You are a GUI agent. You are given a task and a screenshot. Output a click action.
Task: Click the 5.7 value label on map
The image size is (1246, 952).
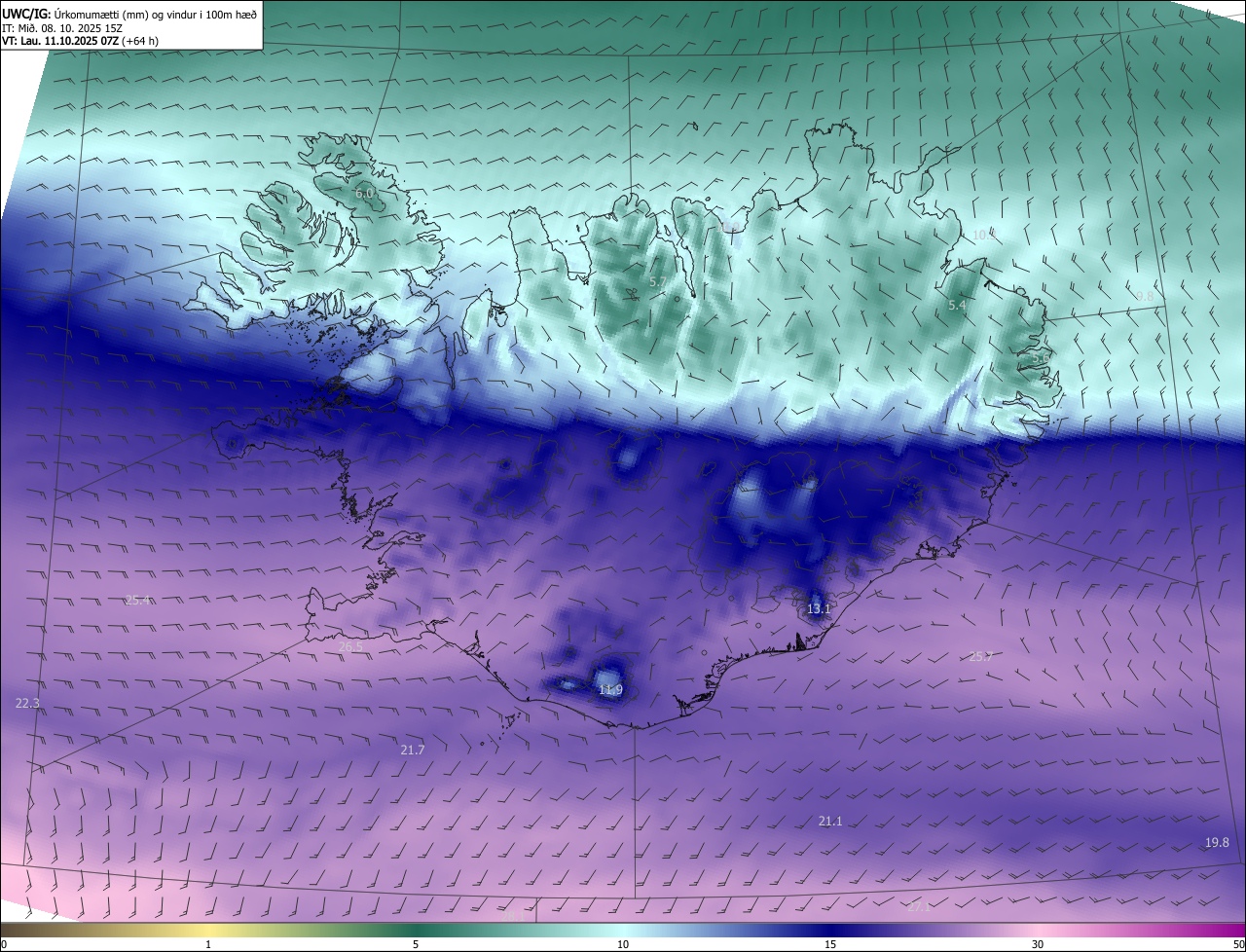[658, 282]
